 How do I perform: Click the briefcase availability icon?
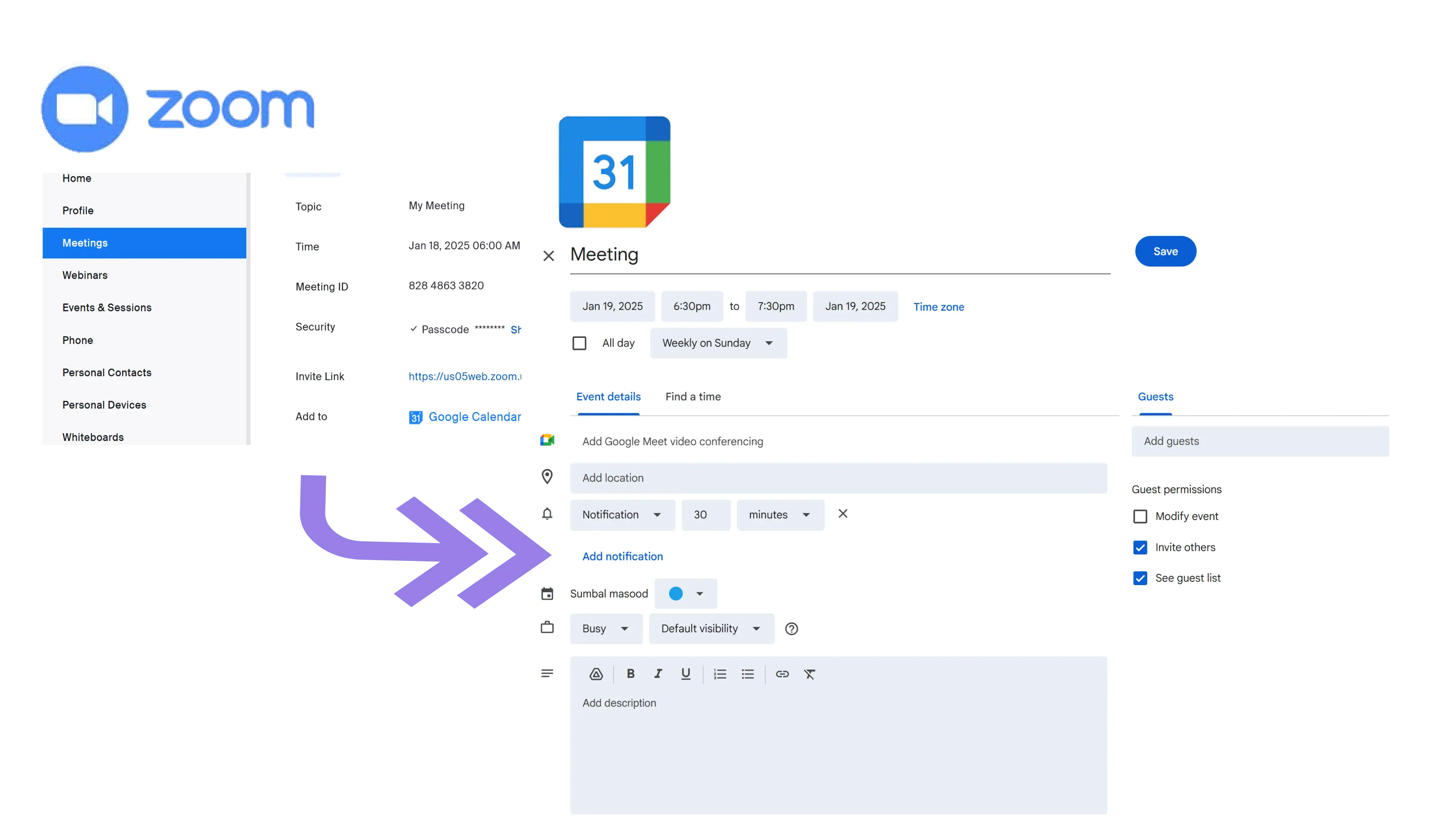tap(547, 627)
